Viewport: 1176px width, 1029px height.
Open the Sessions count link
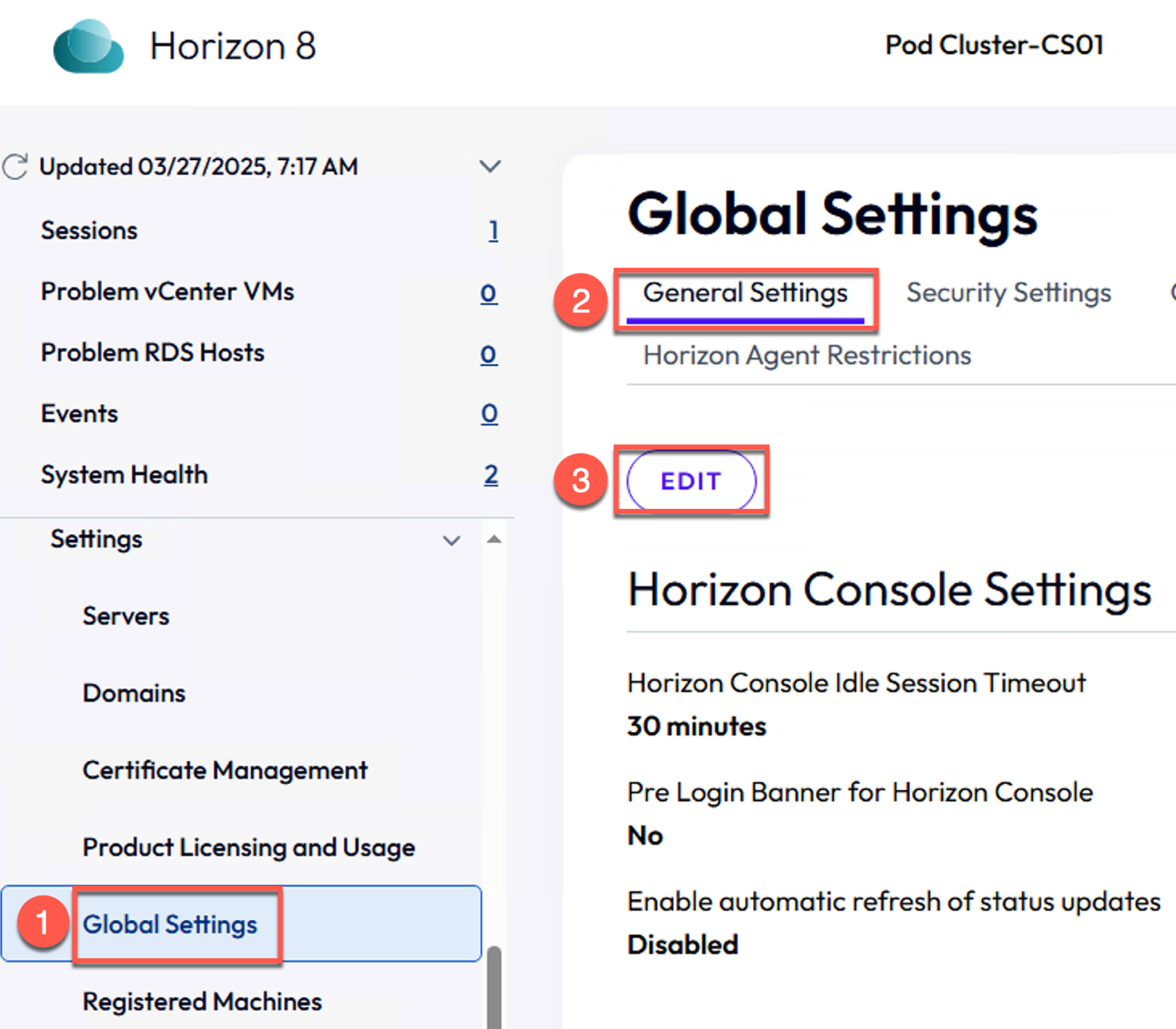coord(494,231)
